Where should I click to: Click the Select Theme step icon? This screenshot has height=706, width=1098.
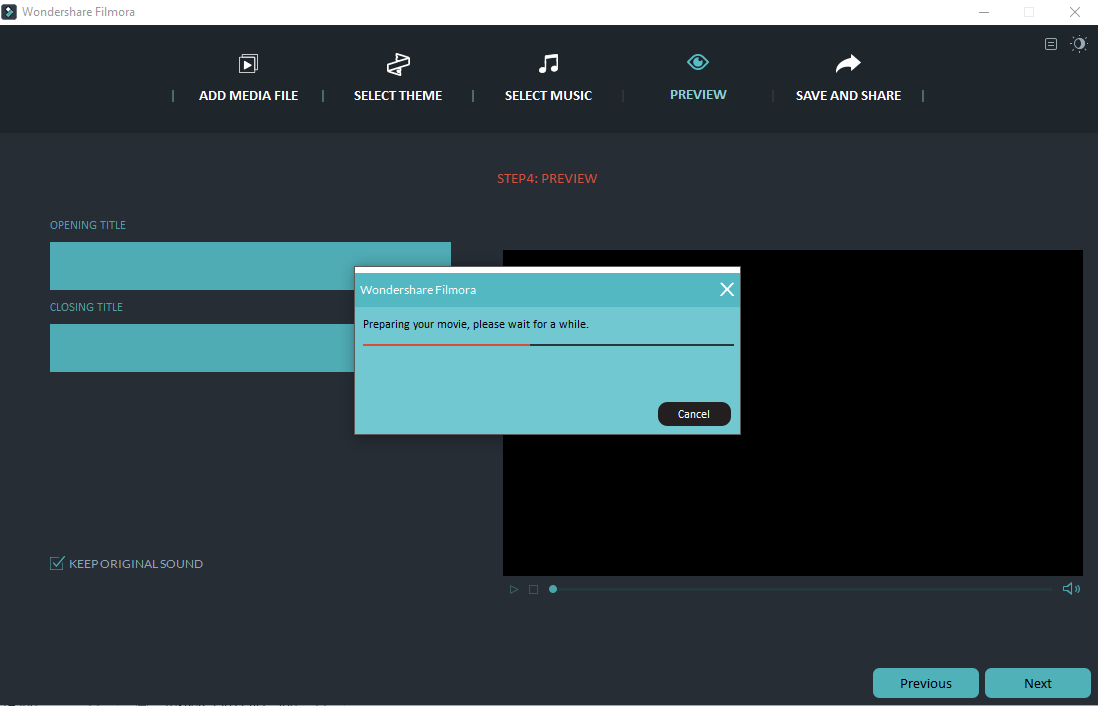tap(398, 64)
